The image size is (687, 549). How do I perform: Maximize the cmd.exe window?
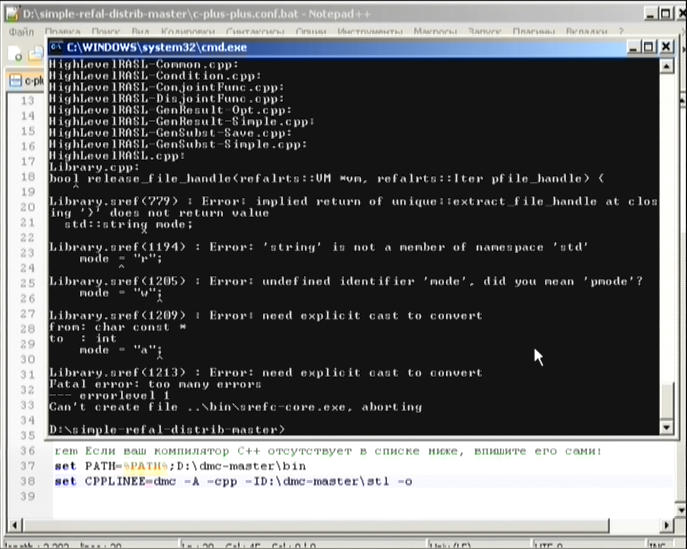pyautogui.click(x=649, y=46)
